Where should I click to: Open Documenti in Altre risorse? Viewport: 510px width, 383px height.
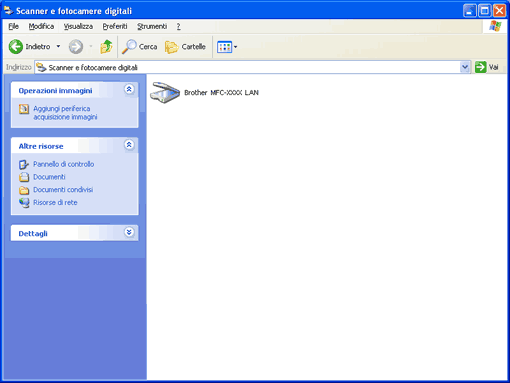(x=49, y=177)
